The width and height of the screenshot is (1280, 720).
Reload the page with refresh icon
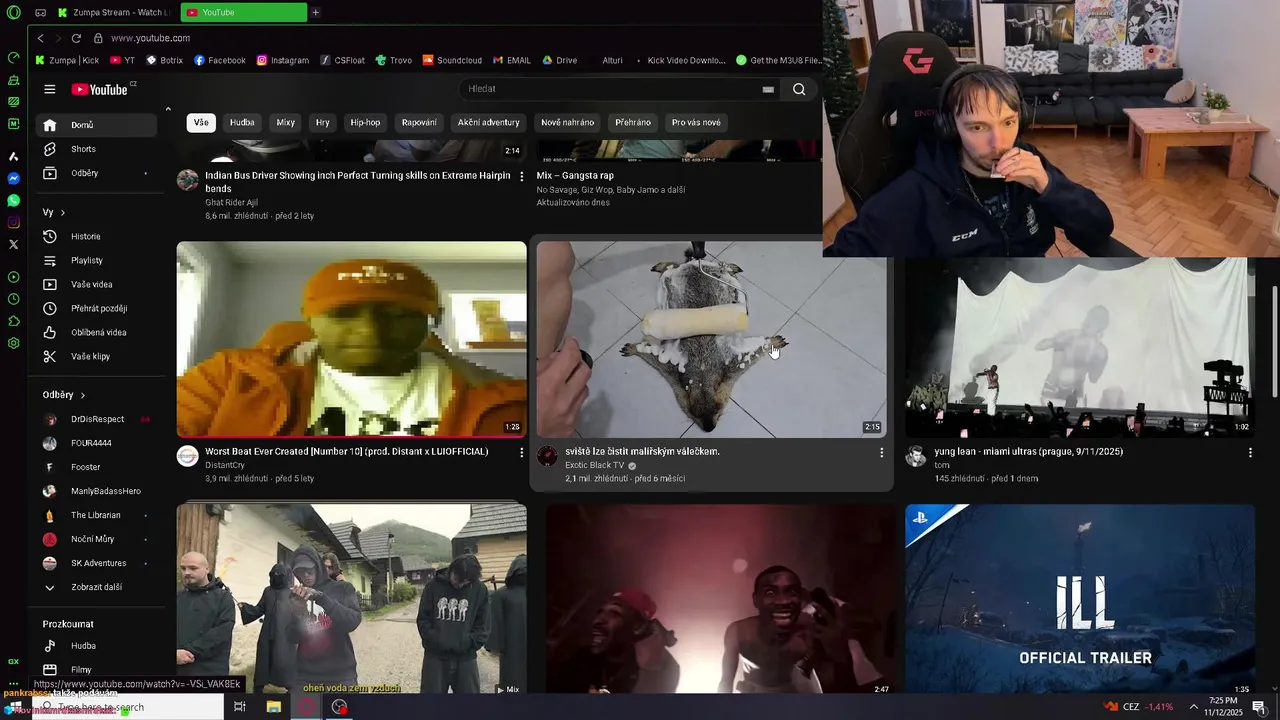click(76, 38)
